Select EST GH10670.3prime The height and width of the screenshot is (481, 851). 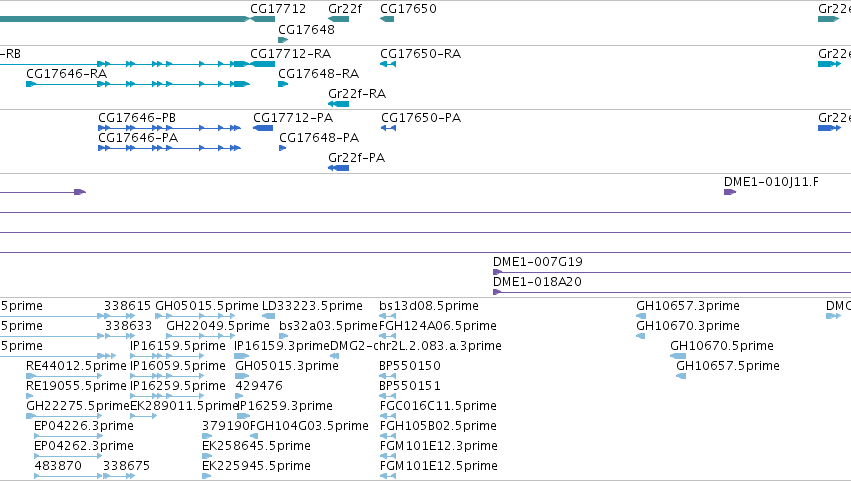coord(688,326)
